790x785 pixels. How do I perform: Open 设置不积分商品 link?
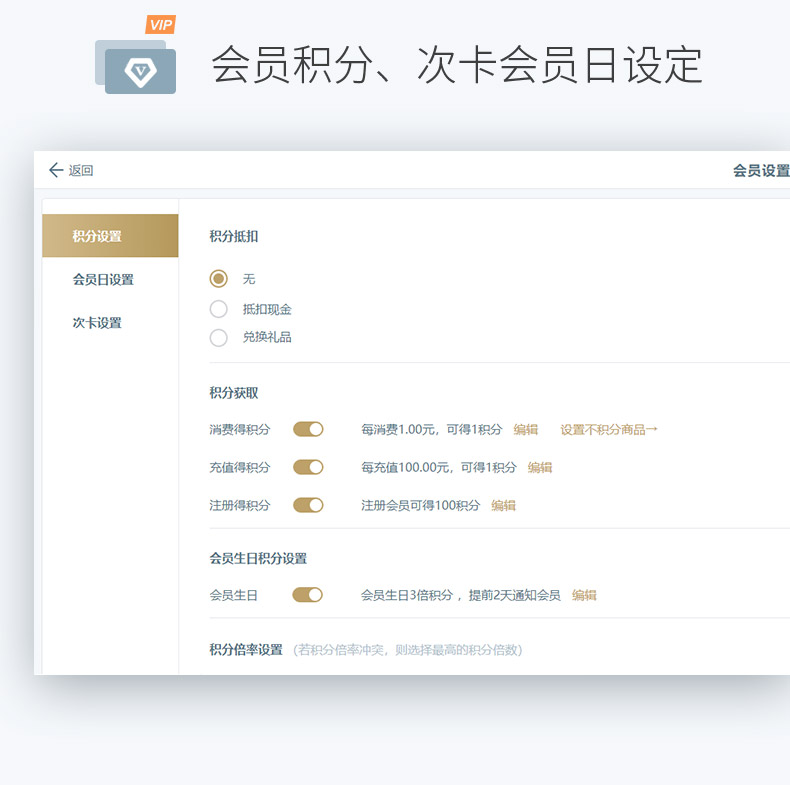(x=608, y=430)
